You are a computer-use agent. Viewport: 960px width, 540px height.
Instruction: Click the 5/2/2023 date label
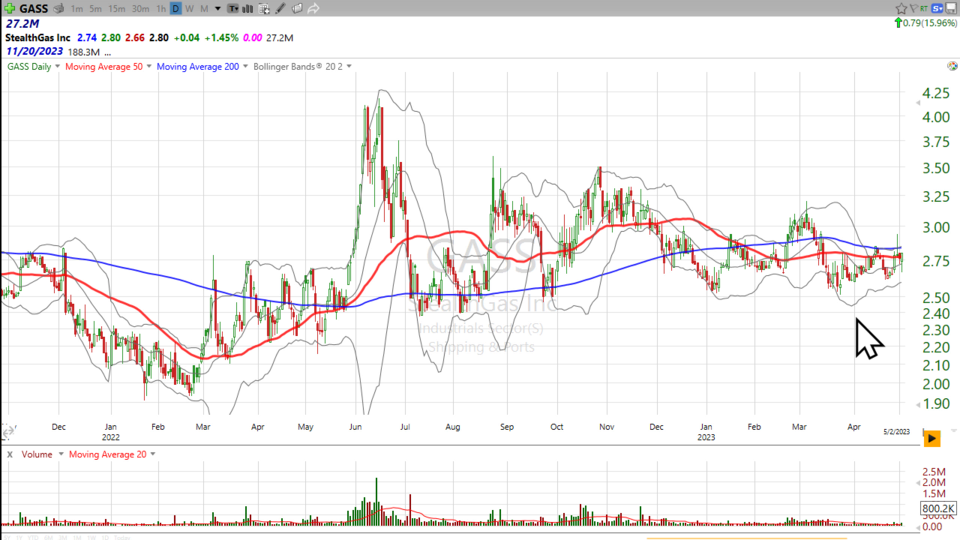pyautogui.click(x=896, y=432)
